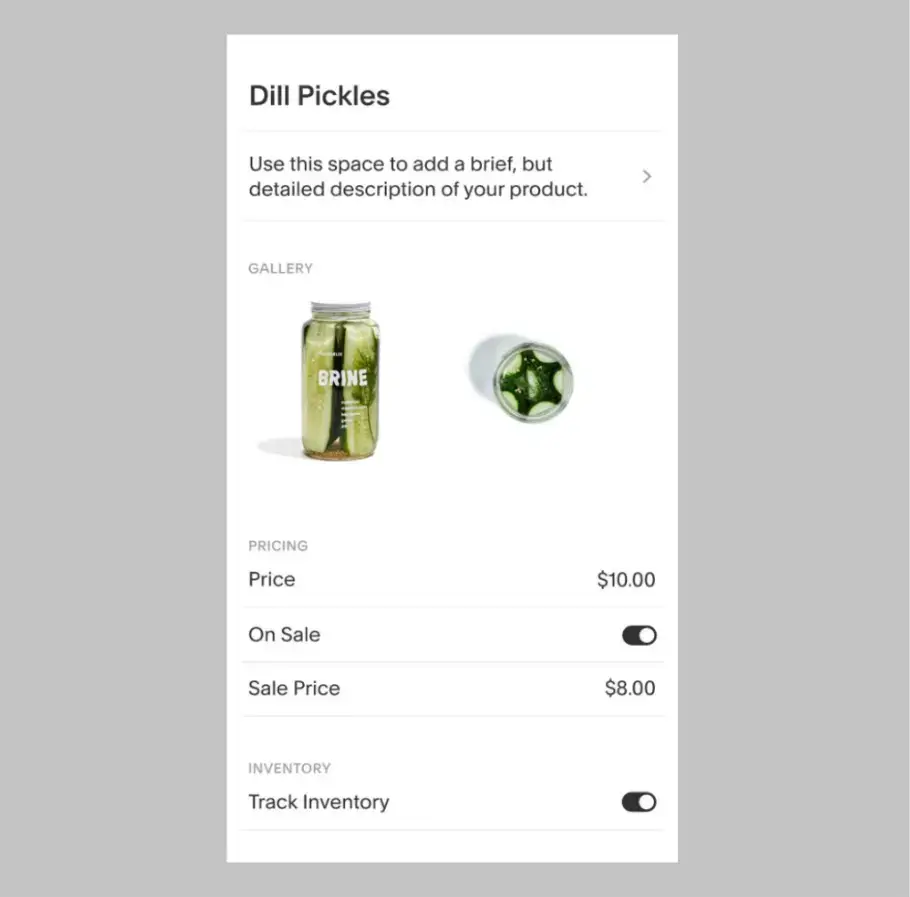Click the Sale Price row label
This screenshot has width=910, height=897.
click(x=294, y=688)
